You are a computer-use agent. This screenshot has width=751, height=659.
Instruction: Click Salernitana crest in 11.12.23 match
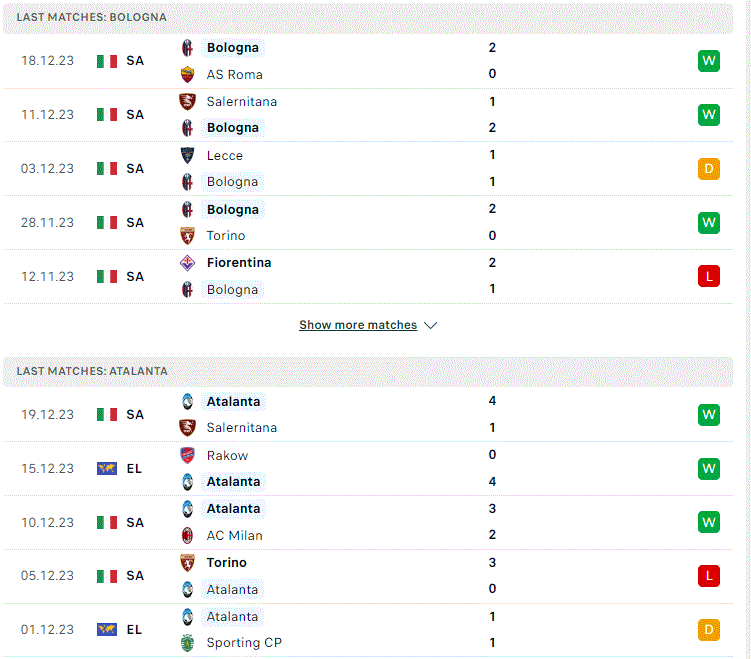click(x=187, y=102)
